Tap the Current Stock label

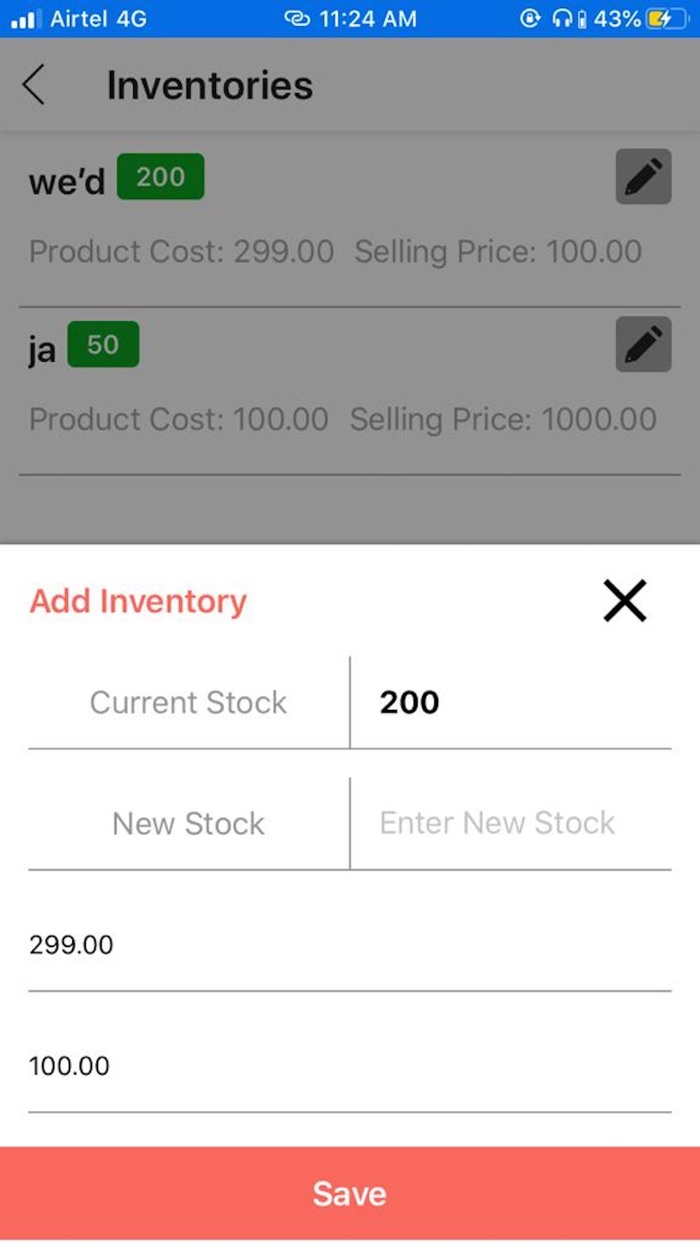click(x=187, y=702)
